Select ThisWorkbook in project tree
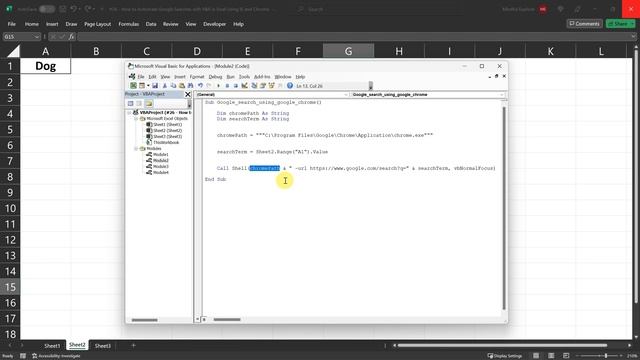Image resolution: width=640 pixels, height=360 pixels. [x=166, y=143]
